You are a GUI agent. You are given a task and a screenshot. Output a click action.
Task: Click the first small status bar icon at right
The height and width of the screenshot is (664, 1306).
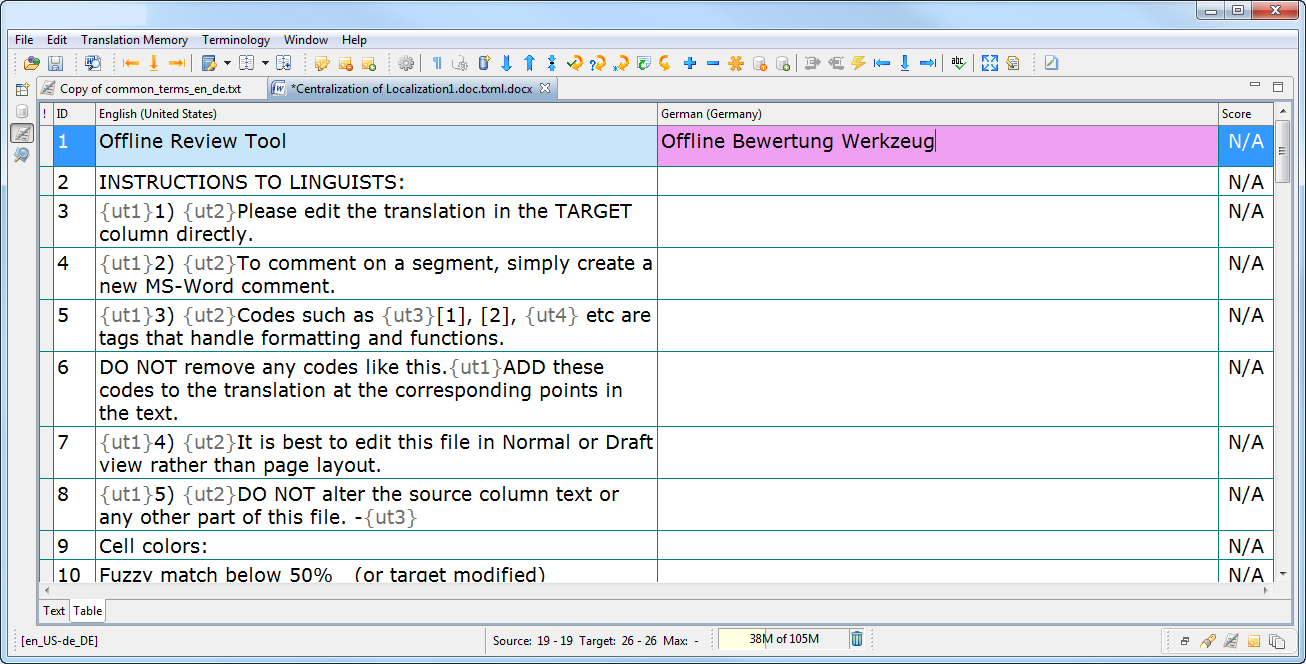click(1185, 641)
